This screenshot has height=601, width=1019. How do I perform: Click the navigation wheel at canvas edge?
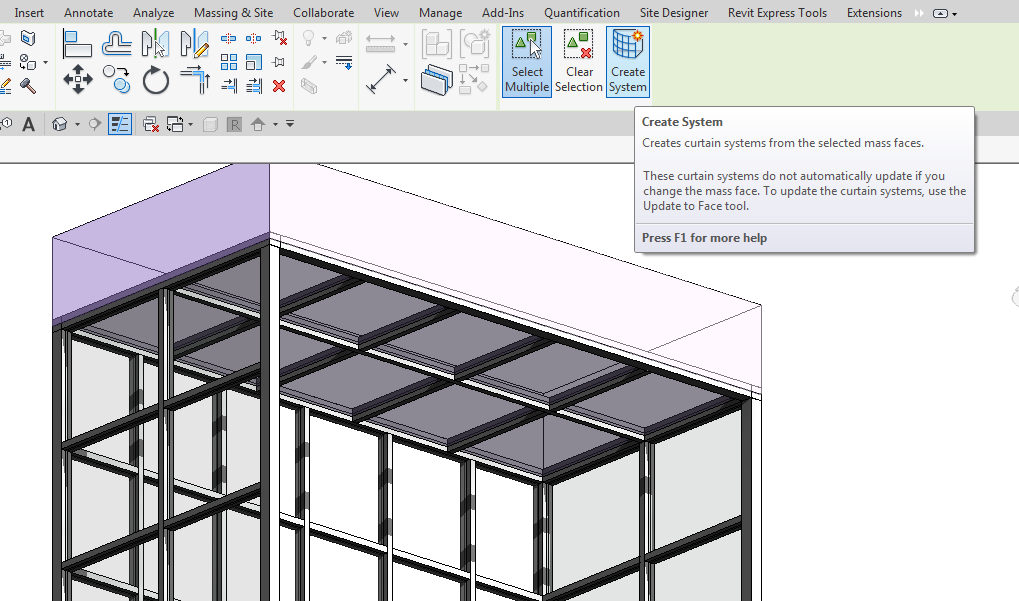(x=1013, y=297)
